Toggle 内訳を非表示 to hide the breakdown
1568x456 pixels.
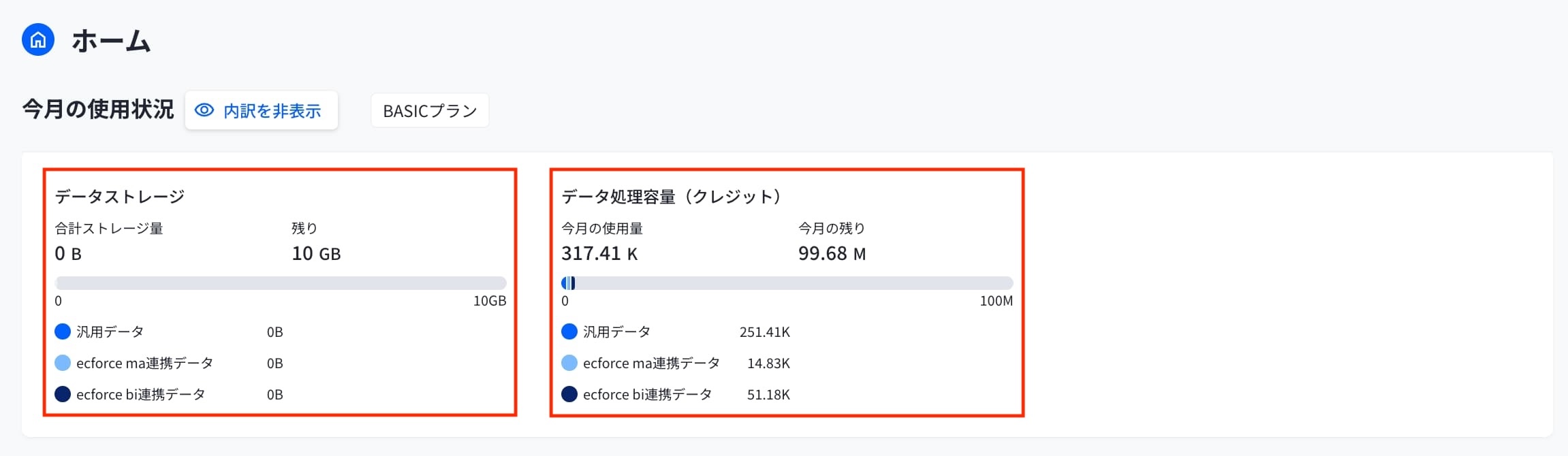coord(262,110)
